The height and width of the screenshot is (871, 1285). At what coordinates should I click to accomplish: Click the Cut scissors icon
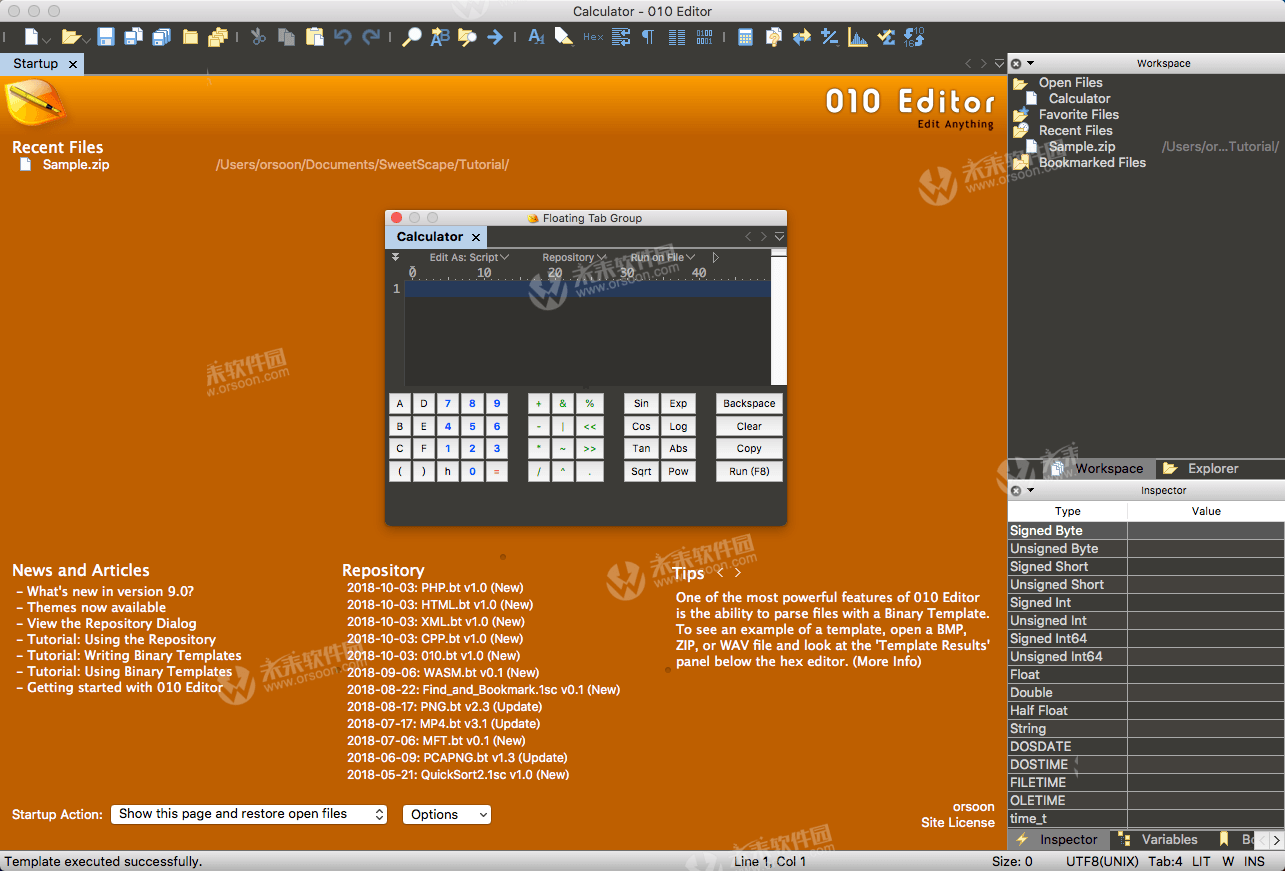click(258, 37)
